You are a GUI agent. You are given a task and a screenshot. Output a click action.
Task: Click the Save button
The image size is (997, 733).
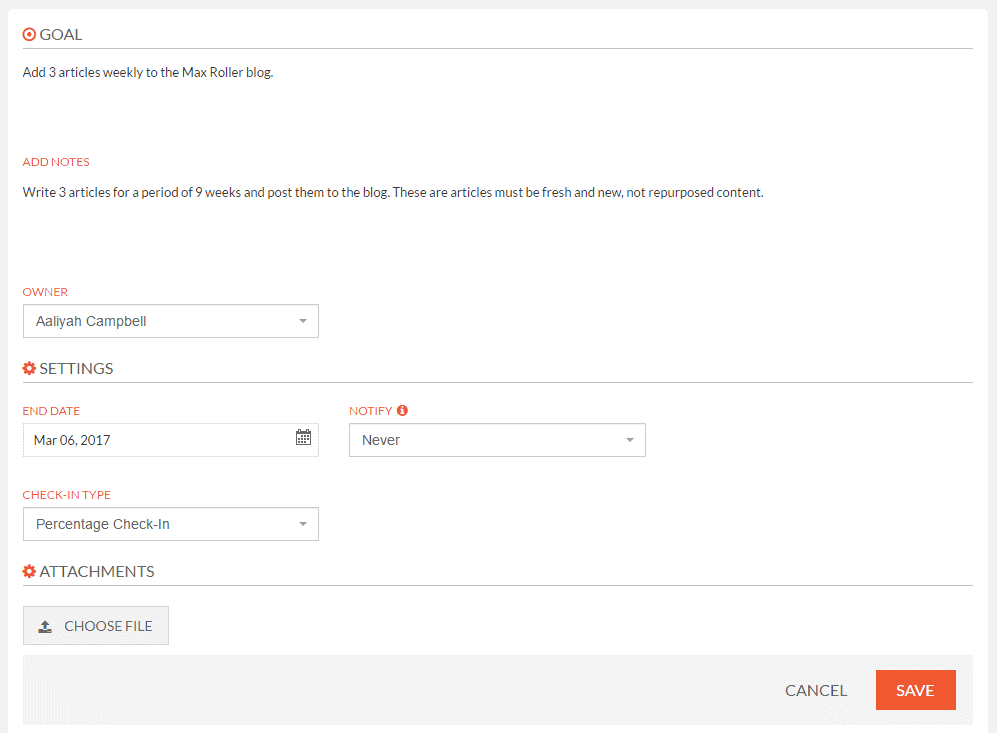(916, 690)
